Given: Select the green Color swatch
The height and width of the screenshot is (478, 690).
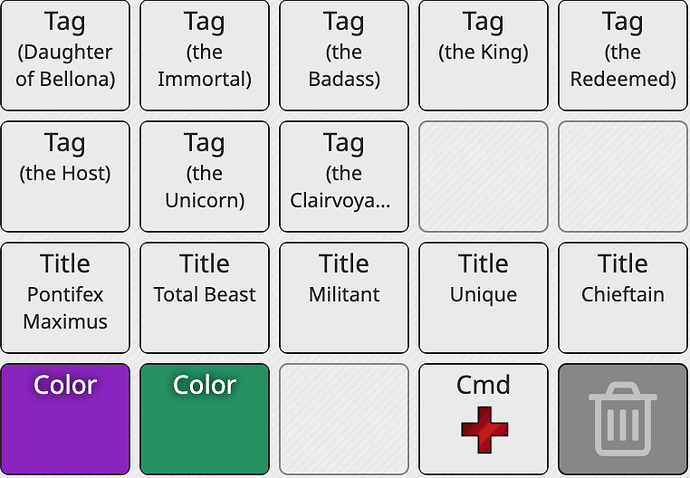Looking at the screenshot, I should pyautogui.click(x=205, y=419).
